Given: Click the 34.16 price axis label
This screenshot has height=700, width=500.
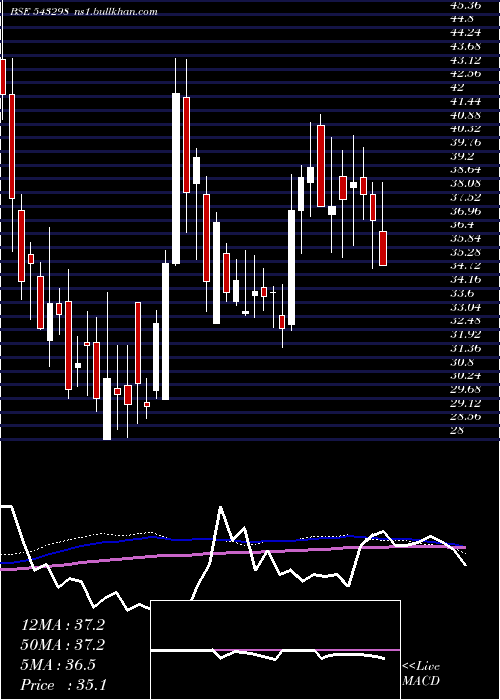Looking at the screenshot, I should pyautogui.click(x=465, y=279).
